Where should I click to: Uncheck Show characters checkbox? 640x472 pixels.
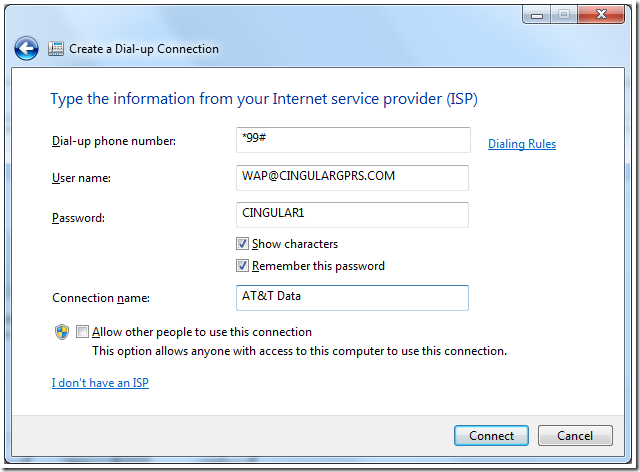[242, 244]
